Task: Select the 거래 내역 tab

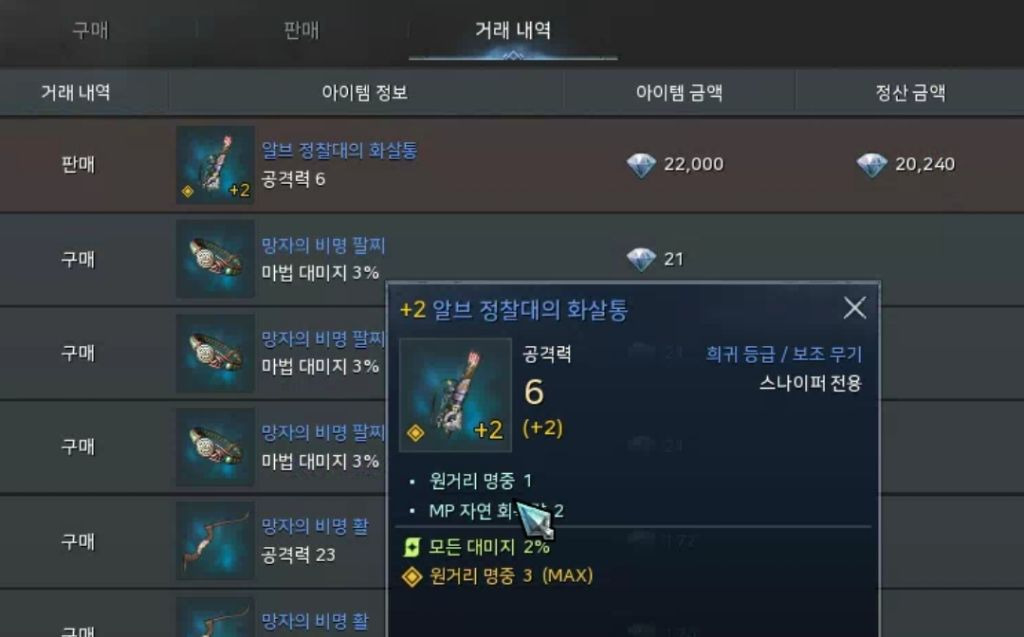Action: click(513, 30)
